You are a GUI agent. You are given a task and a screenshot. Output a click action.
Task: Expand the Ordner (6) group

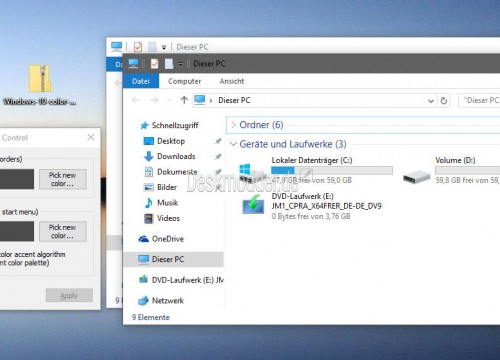(233, 125)
